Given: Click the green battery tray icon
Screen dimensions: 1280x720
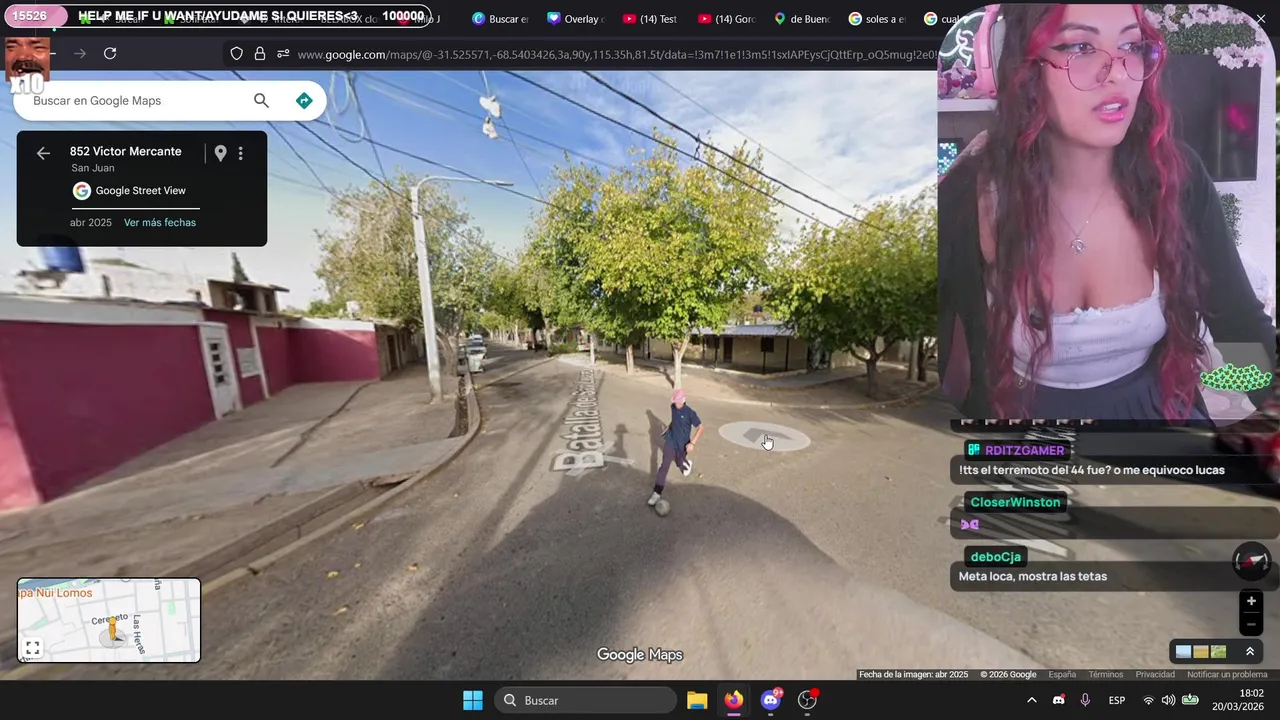Looking at the screenshot, I should 1190,700.
